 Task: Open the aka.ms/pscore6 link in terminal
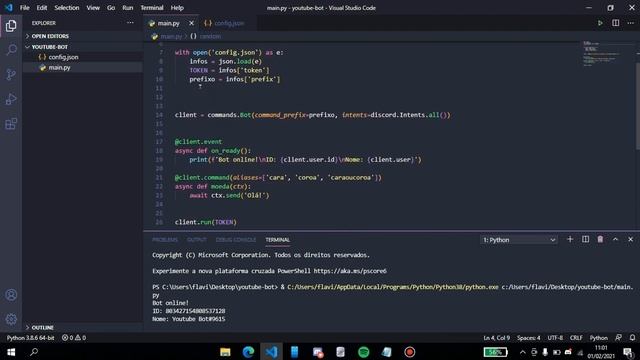[350, 271]
